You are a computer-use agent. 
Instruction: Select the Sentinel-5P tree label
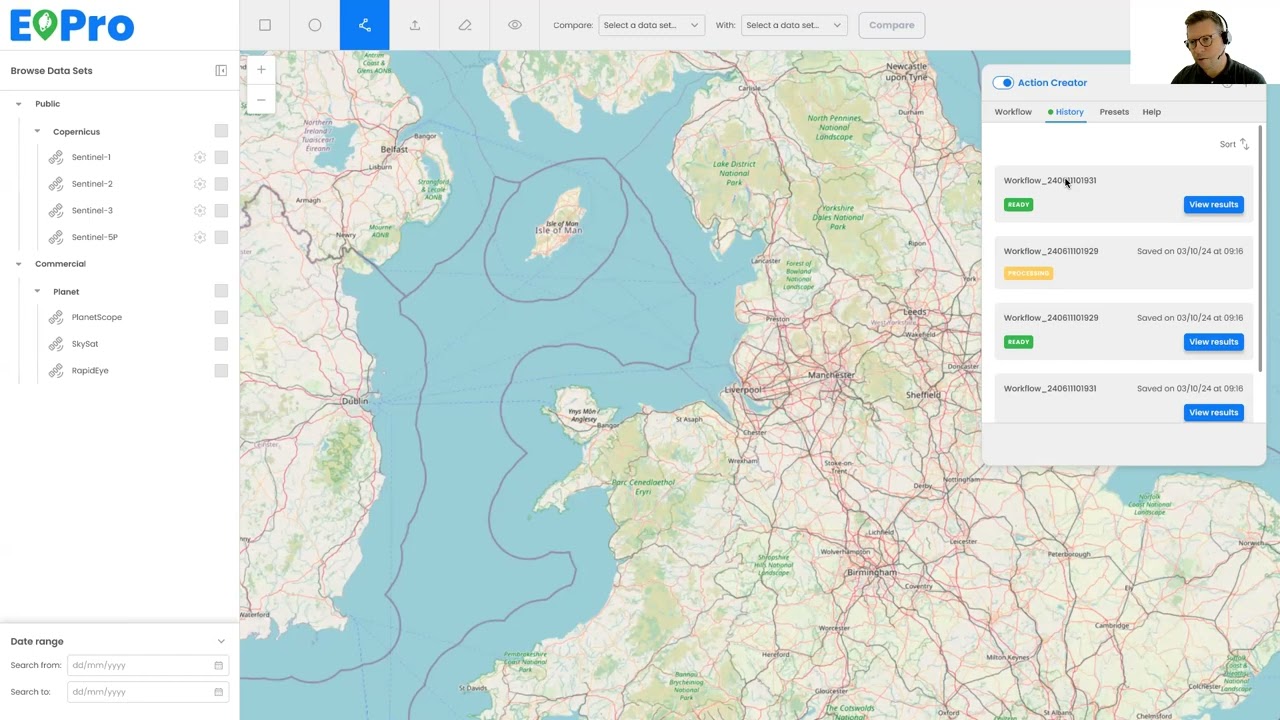pos(95,237)
